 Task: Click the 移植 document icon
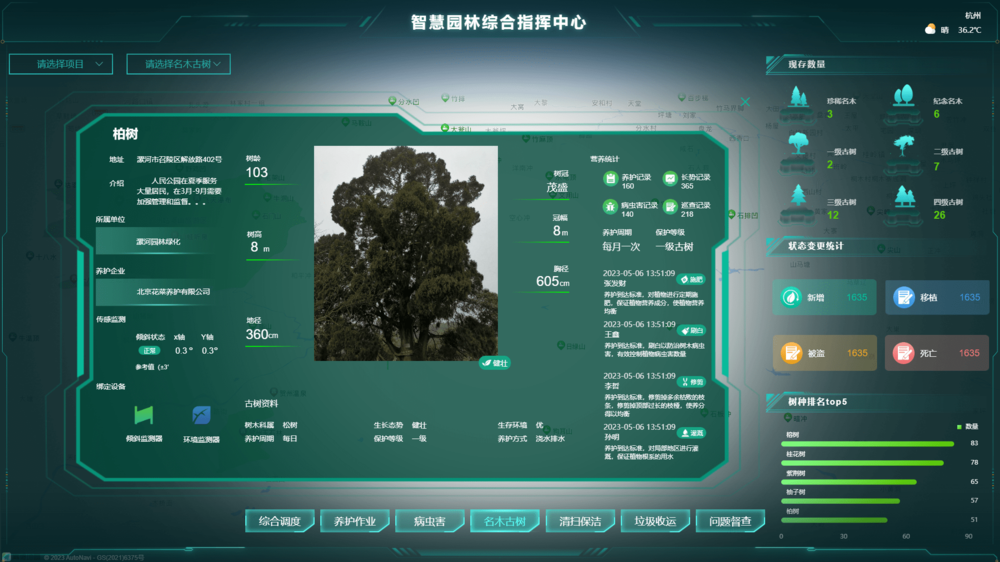904,297
